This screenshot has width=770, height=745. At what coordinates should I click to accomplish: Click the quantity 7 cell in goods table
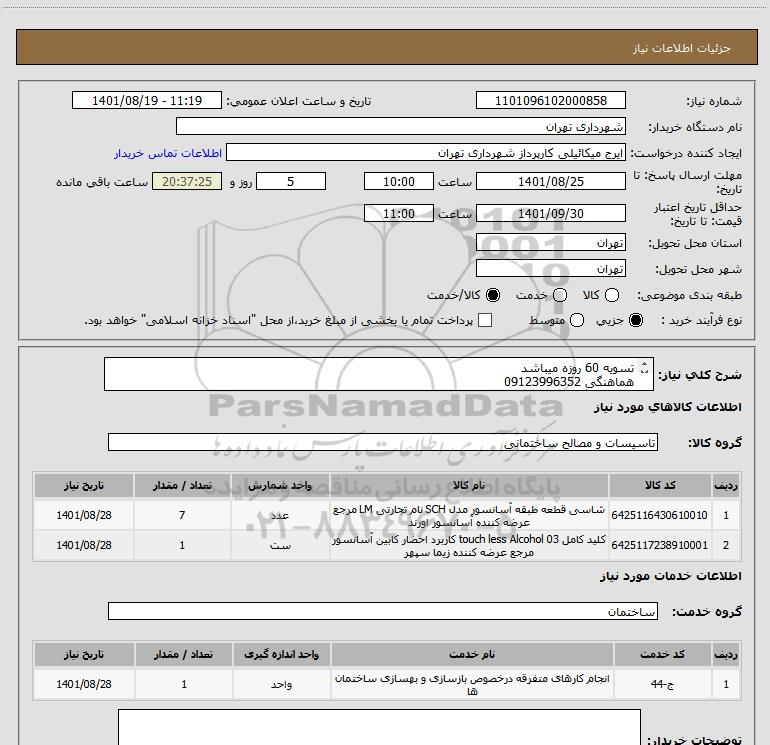pyautogui.click(x=182, y=515)
